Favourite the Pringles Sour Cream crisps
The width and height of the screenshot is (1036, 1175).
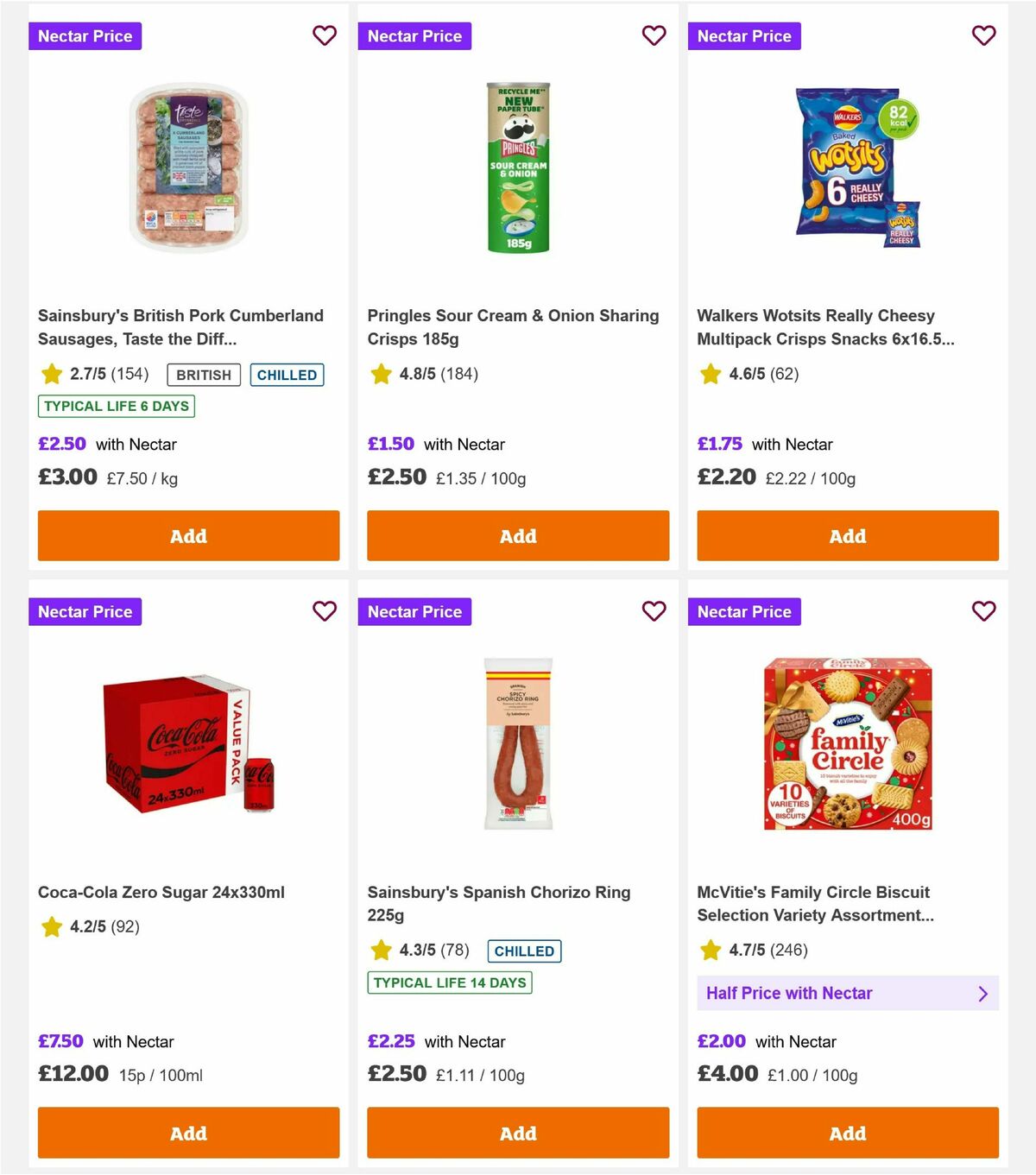click(x=654, y=35)
